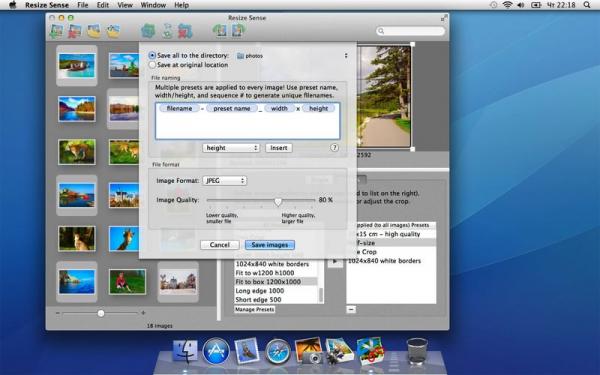Open the View menu
Screen dimensions: 600x375
[x=125, y=5]
